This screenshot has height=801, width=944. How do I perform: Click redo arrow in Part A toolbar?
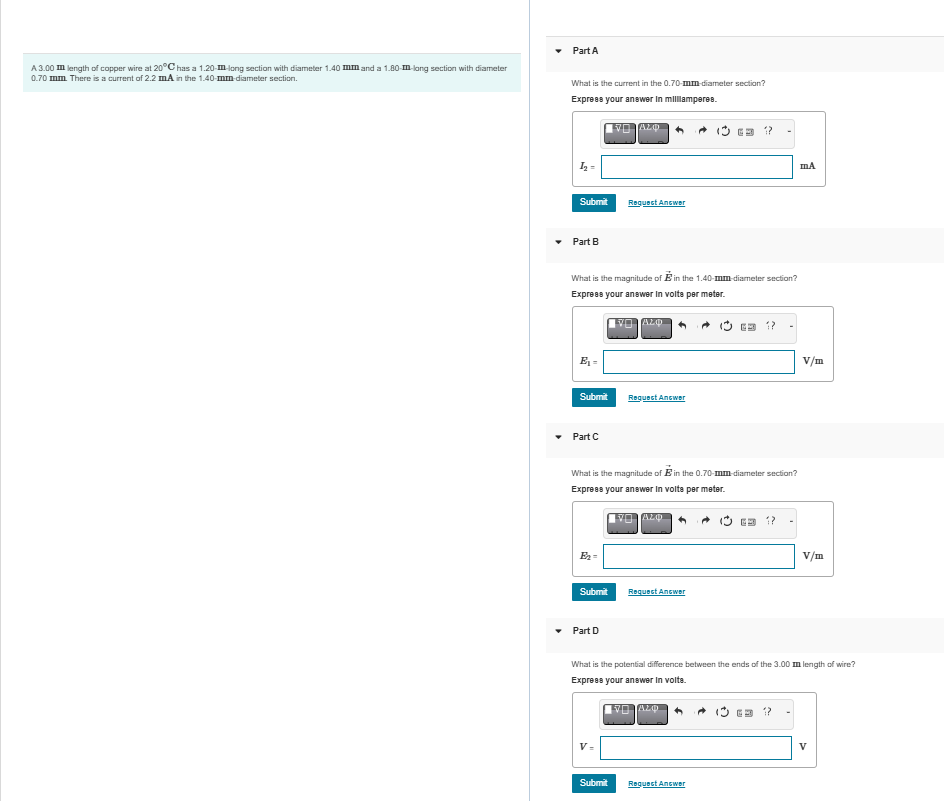coord(702,130)
